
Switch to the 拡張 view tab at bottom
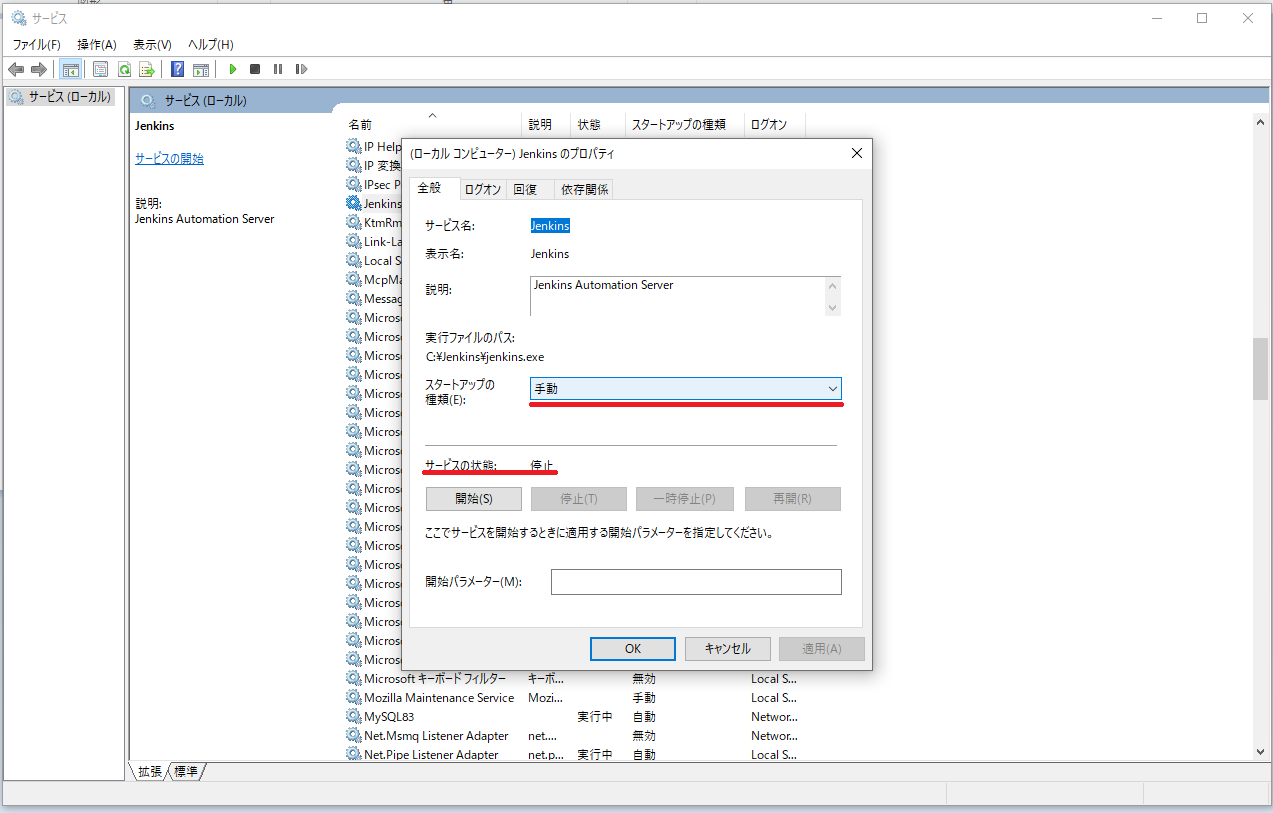coord(150,772)
